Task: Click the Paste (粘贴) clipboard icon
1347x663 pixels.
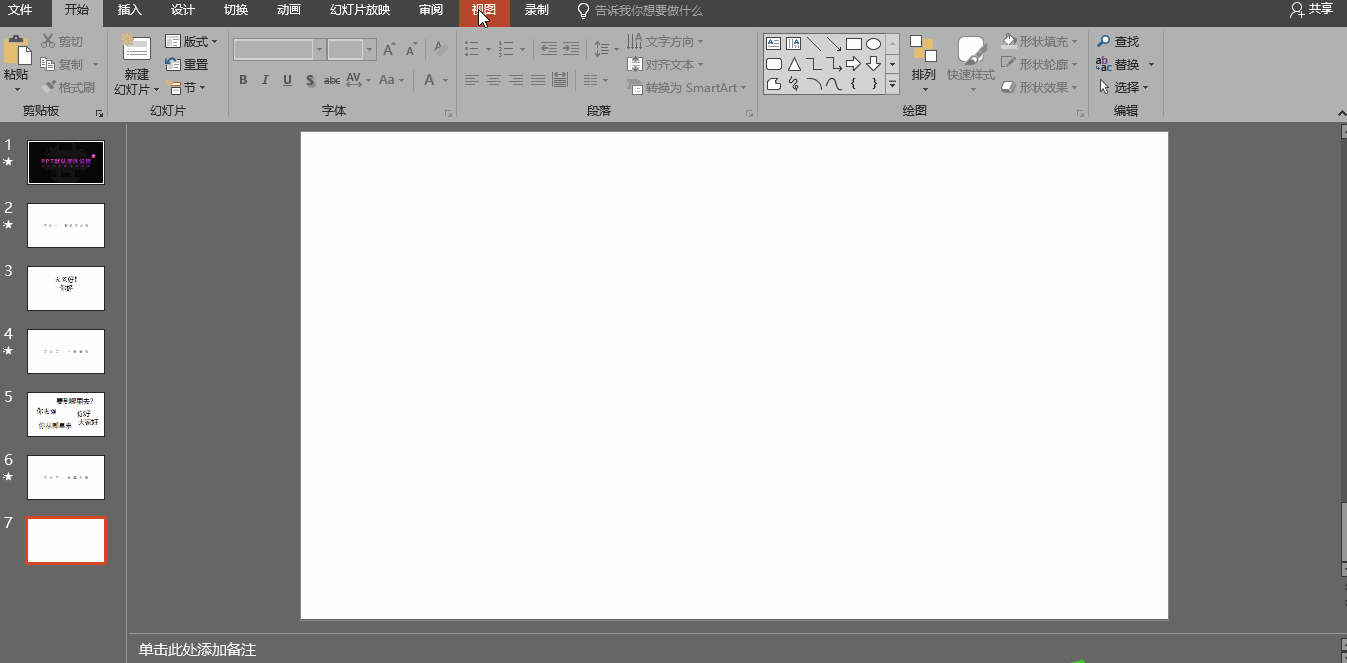Action: (16, 52)
